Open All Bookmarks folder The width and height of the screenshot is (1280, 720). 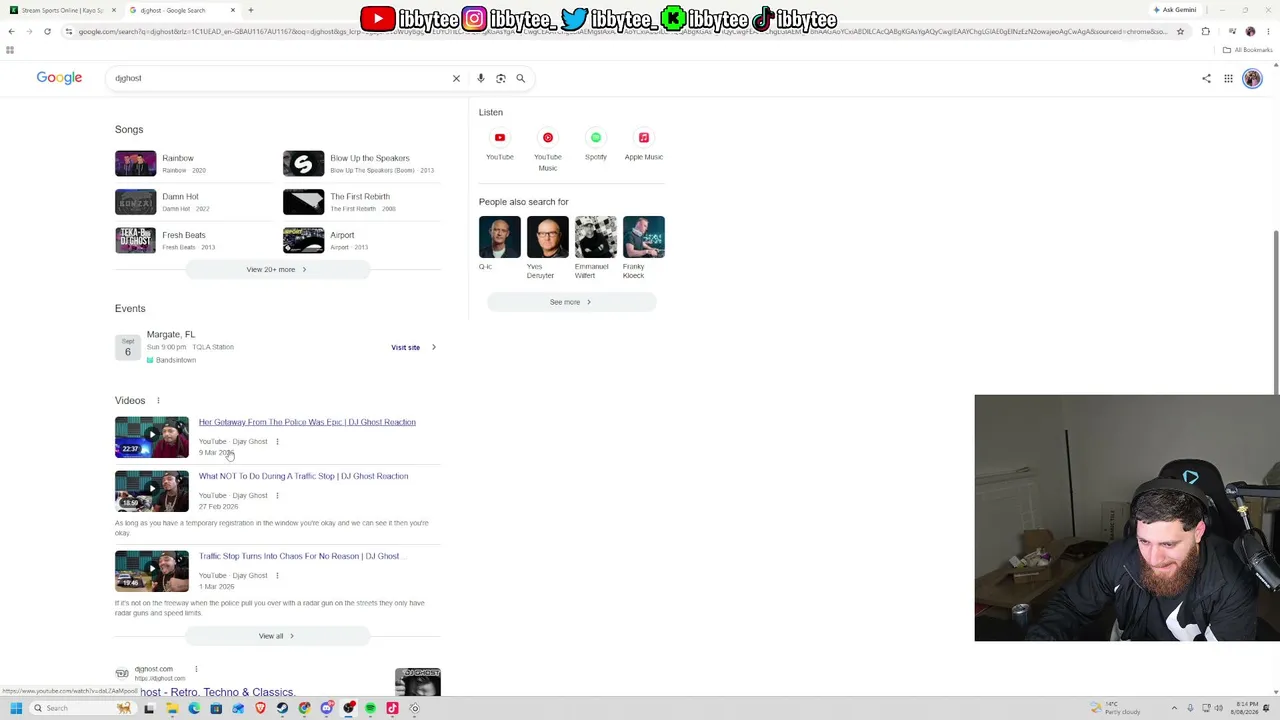(1247, 50)
